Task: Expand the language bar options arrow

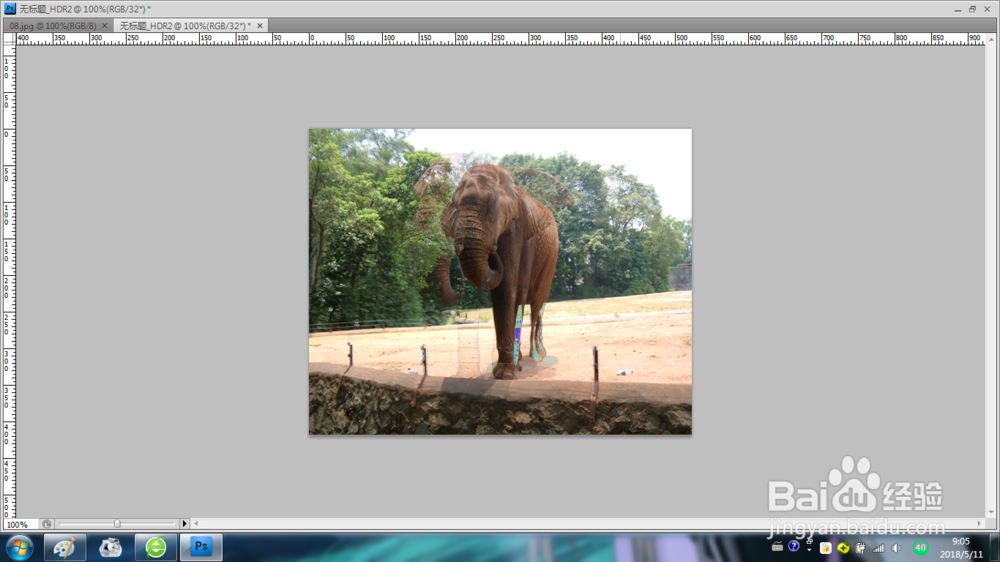Action: click(809, 549)
